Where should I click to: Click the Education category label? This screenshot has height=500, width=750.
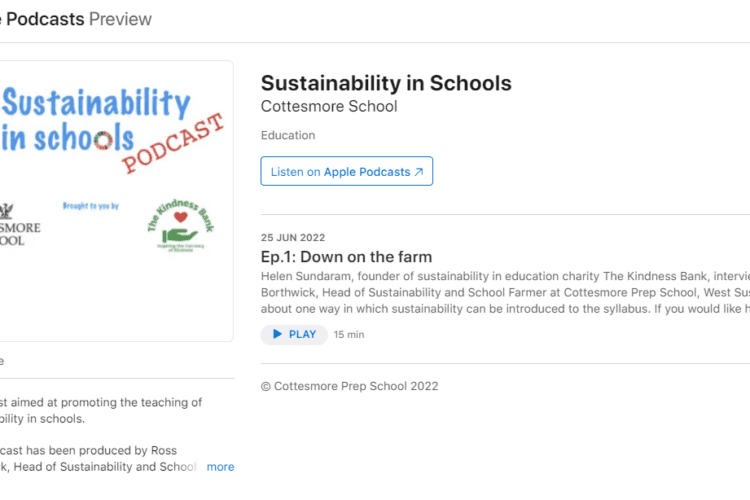click(x=288, y=135)
